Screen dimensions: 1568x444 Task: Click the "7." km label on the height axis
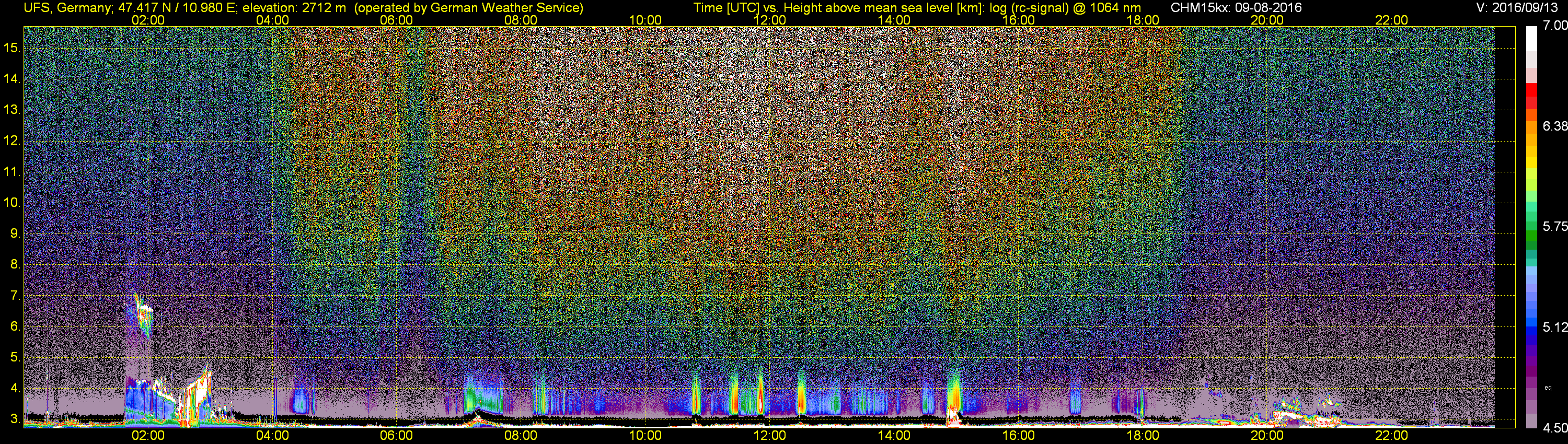click(15, 296)
